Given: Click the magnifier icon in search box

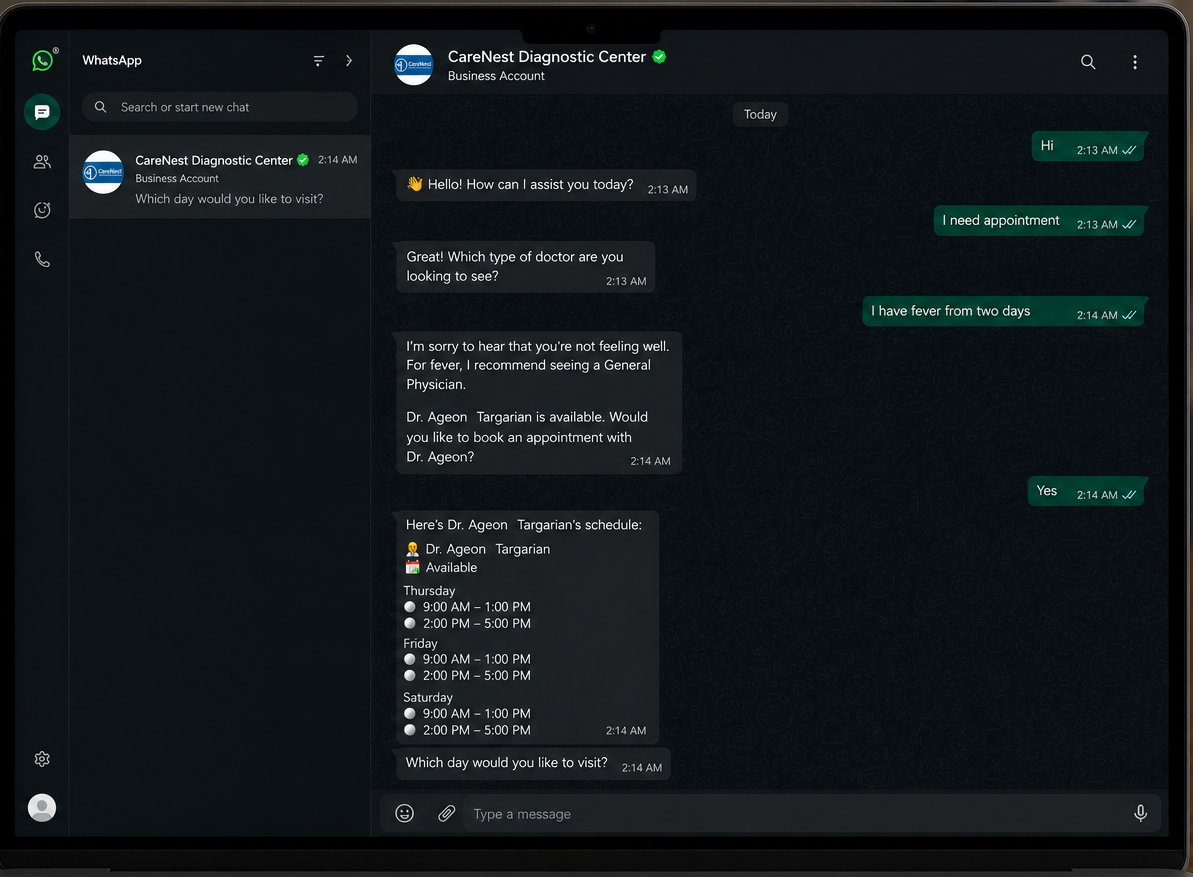Looking at the screenshot, I should [100, 107].
